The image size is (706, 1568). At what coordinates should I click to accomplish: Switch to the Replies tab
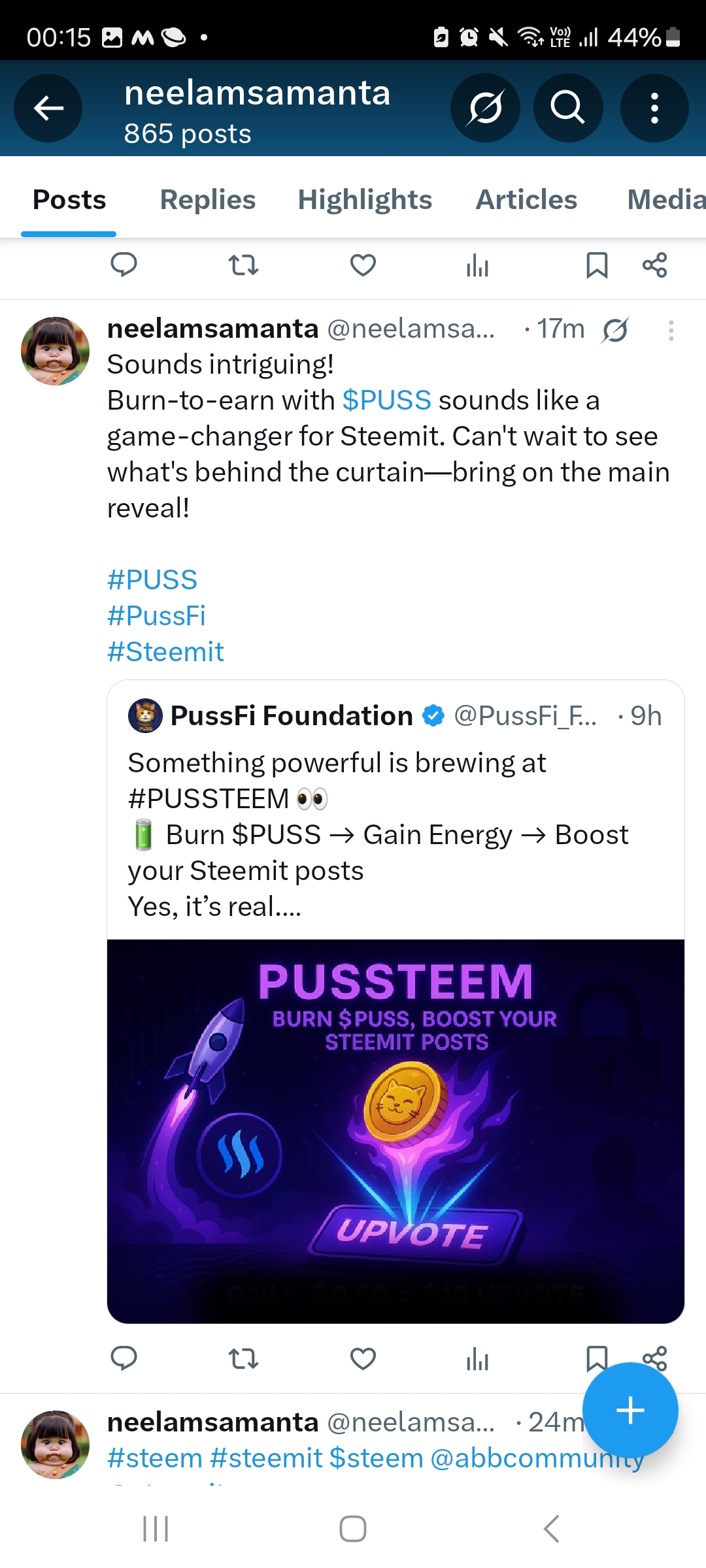tap(208, 200)
